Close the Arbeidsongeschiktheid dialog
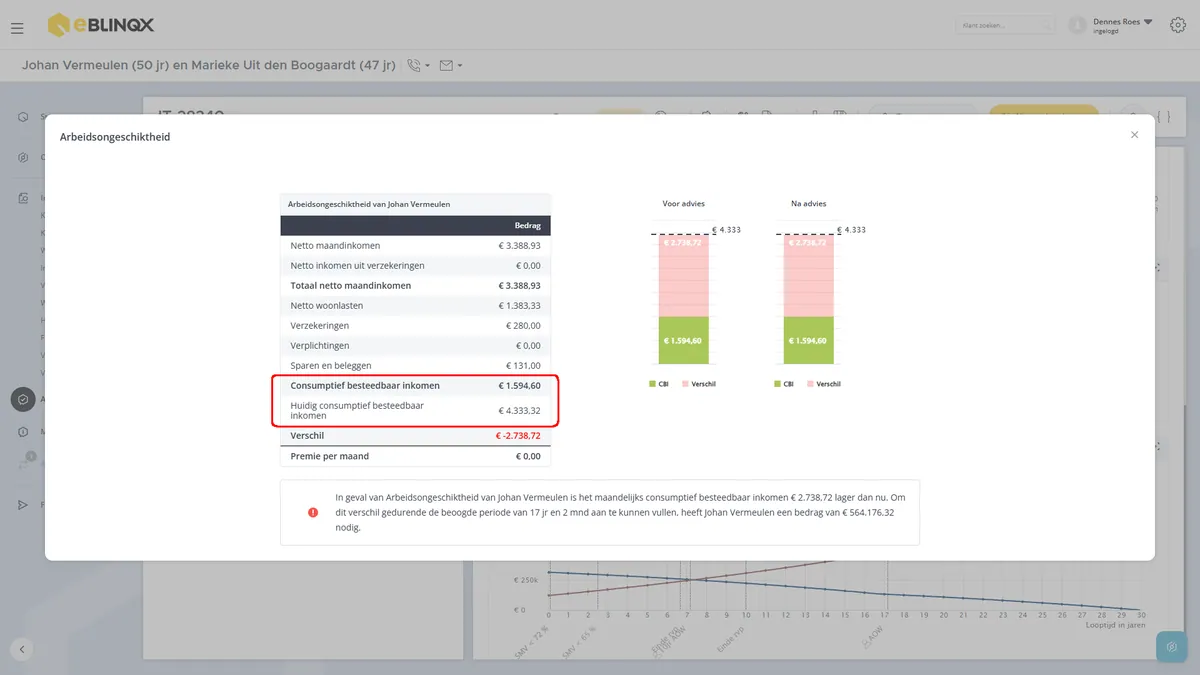 pyautogui.click(x=1134, y=135)
